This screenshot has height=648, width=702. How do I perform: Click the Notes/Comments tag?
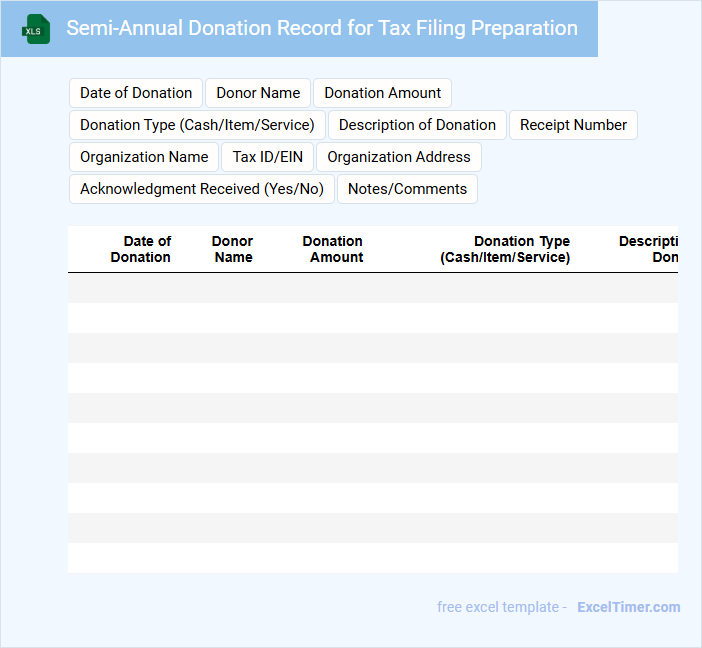(x=407, y=189)
